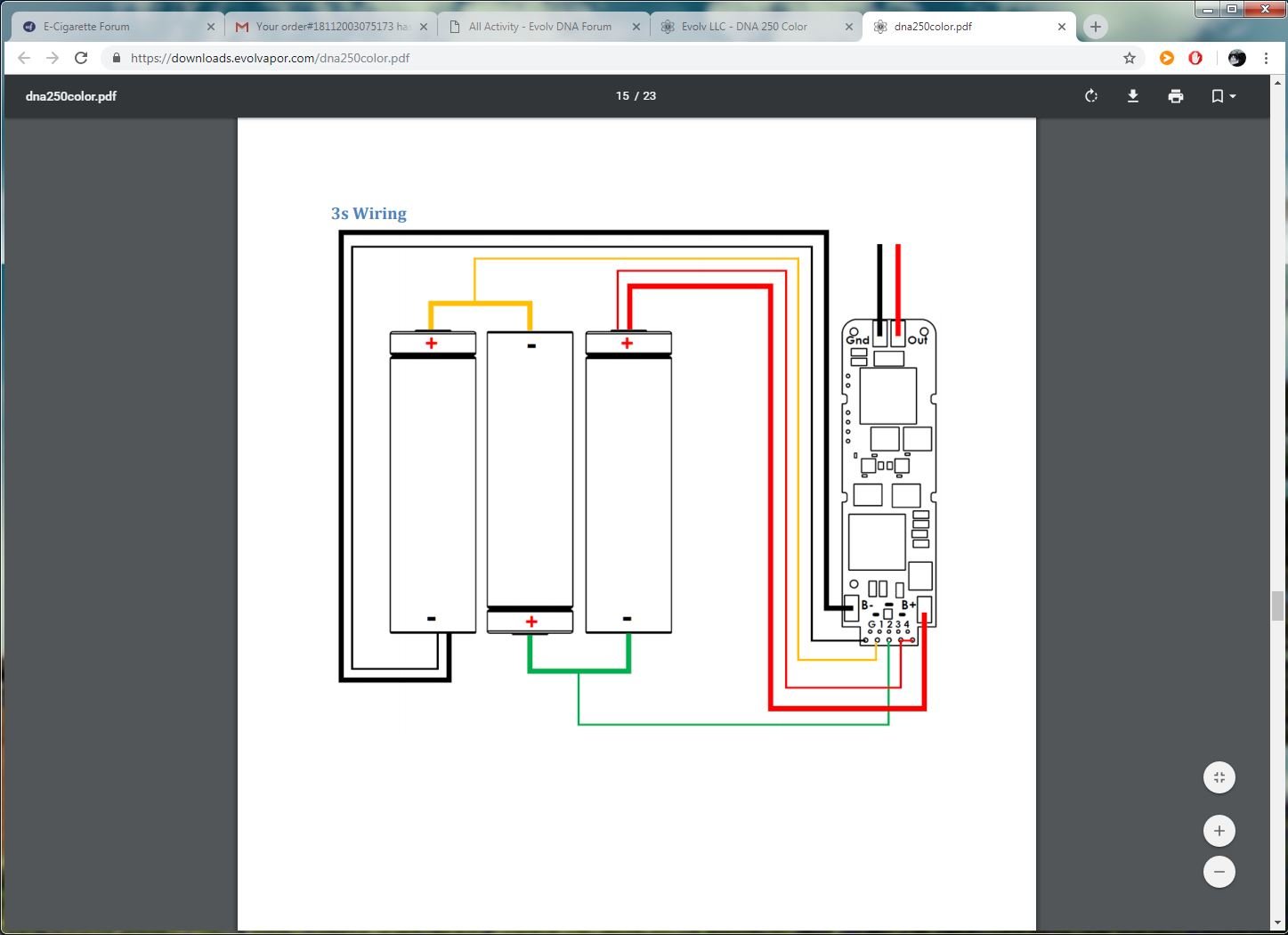
Task: Click the orange extension icon
Action: pyautogui.click(x=1167, y=58)
